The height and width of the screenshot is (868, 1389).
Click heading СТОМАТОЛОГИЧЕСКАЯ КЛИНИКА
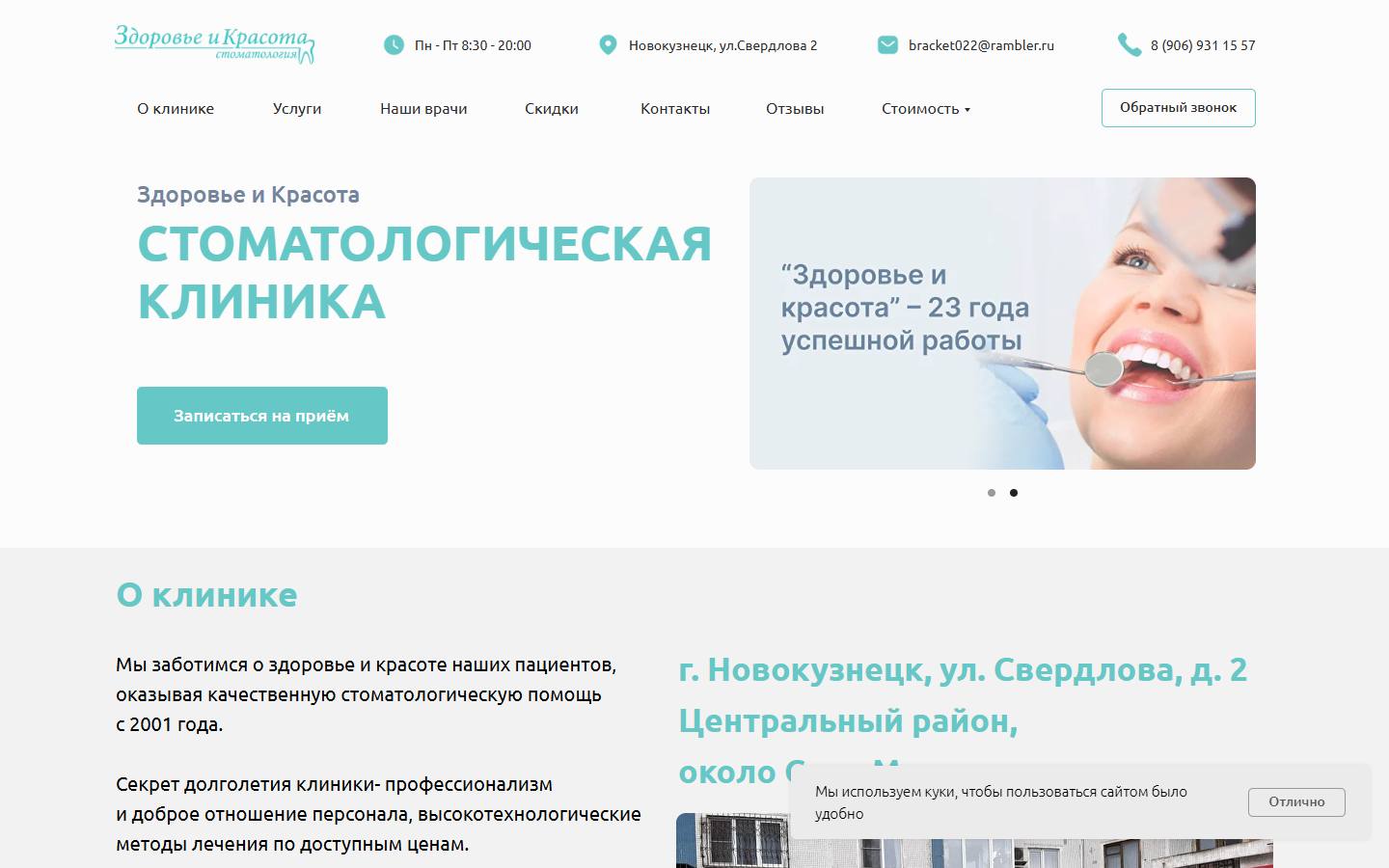pos(424,272)
